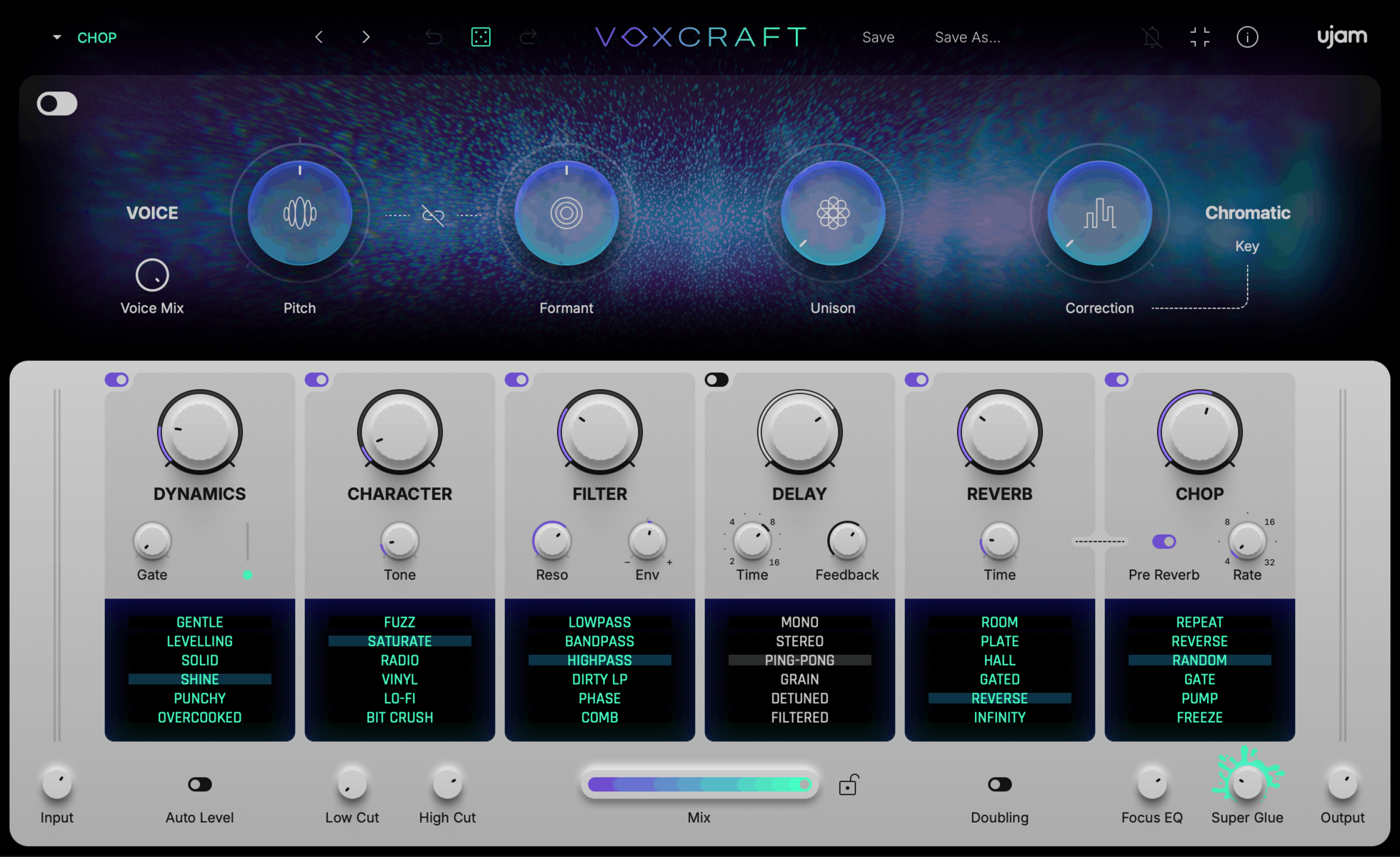Click Save As...

[x=967, y=36]
